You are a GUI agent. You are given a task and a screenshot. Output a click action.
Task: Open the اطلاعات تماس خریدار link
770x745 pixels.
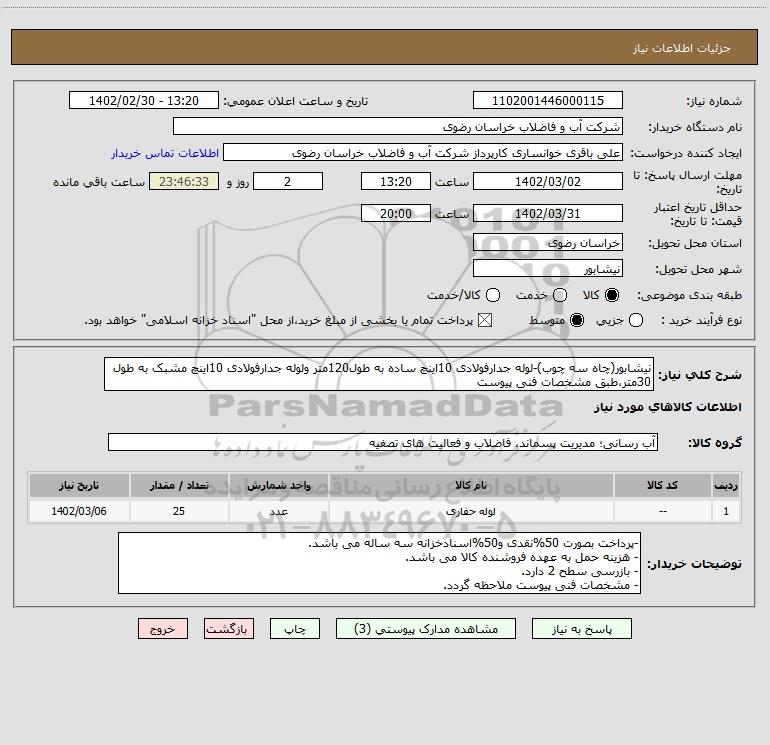pyautogui.click(x=165, y=153)
